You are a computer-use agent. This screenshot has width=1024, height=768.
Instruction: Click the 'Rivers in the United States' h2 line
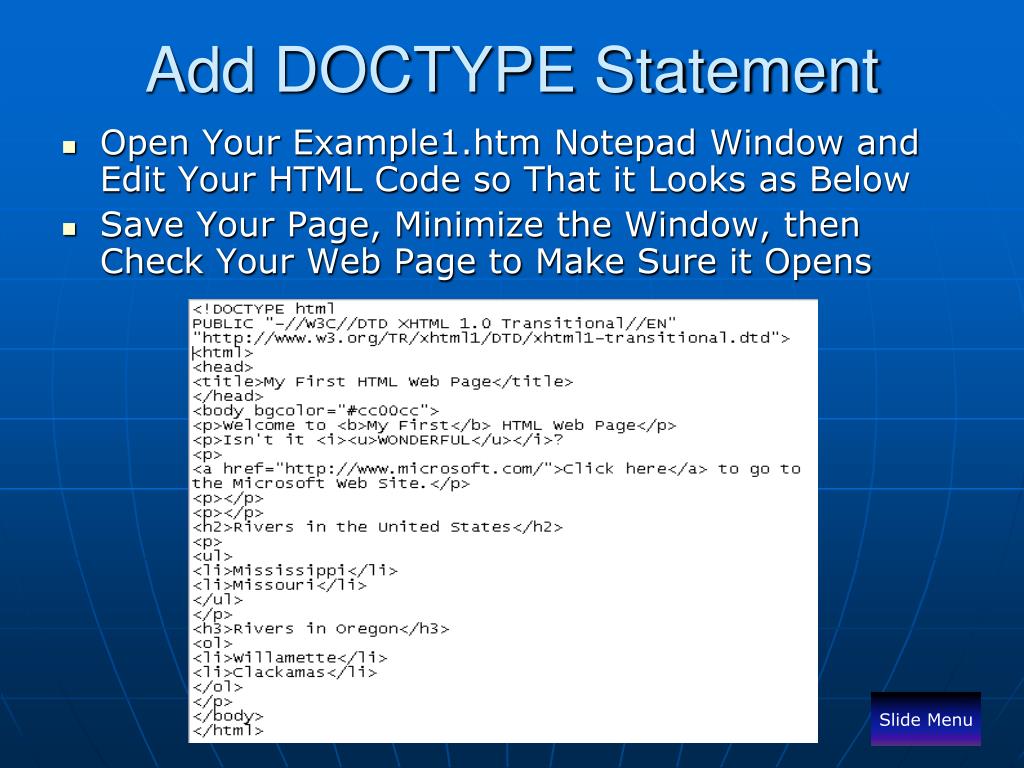tap(377, 526)
